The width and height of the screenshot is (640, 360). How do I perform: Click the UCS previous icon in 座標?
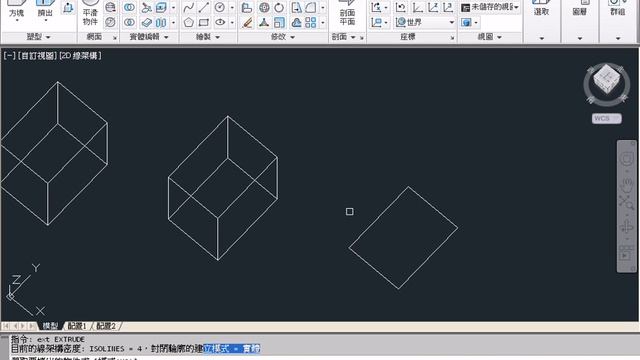pos(400,7)
